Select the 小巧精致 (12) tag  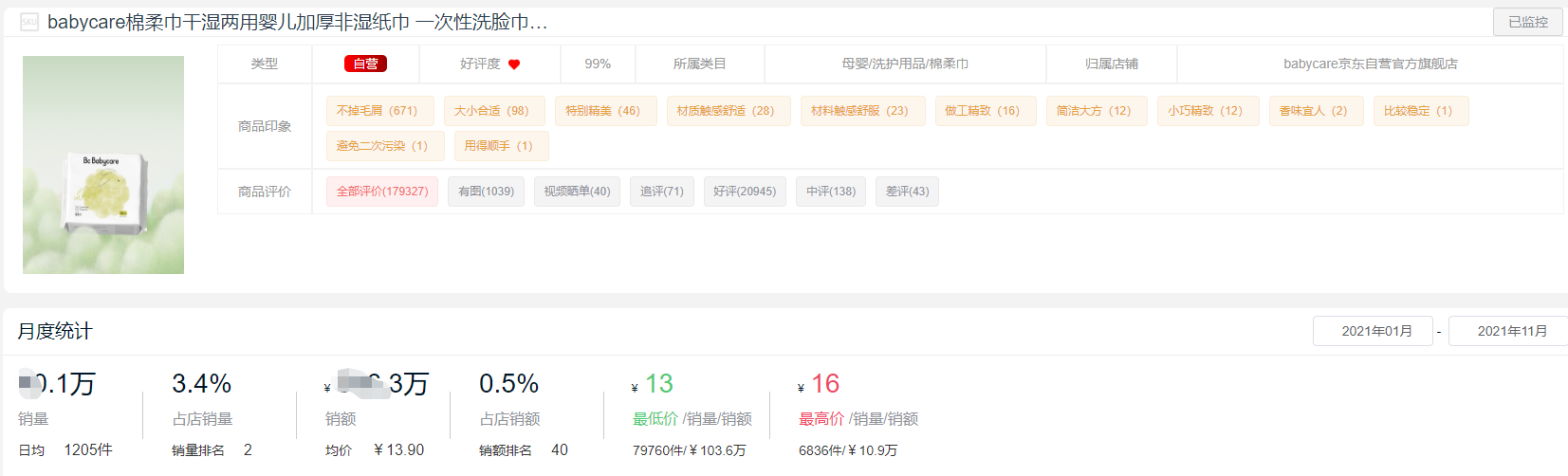(1208, 111)
